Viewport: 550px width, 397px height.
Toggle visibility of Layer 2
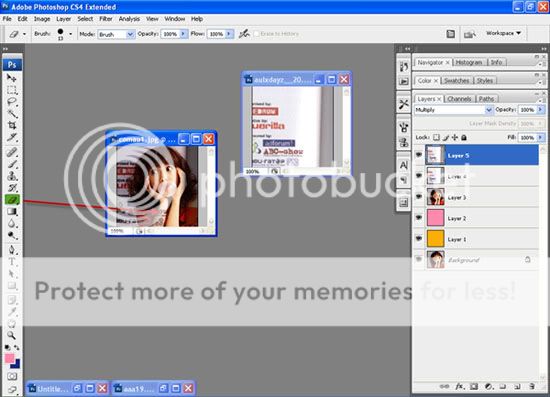coord(419,217)
